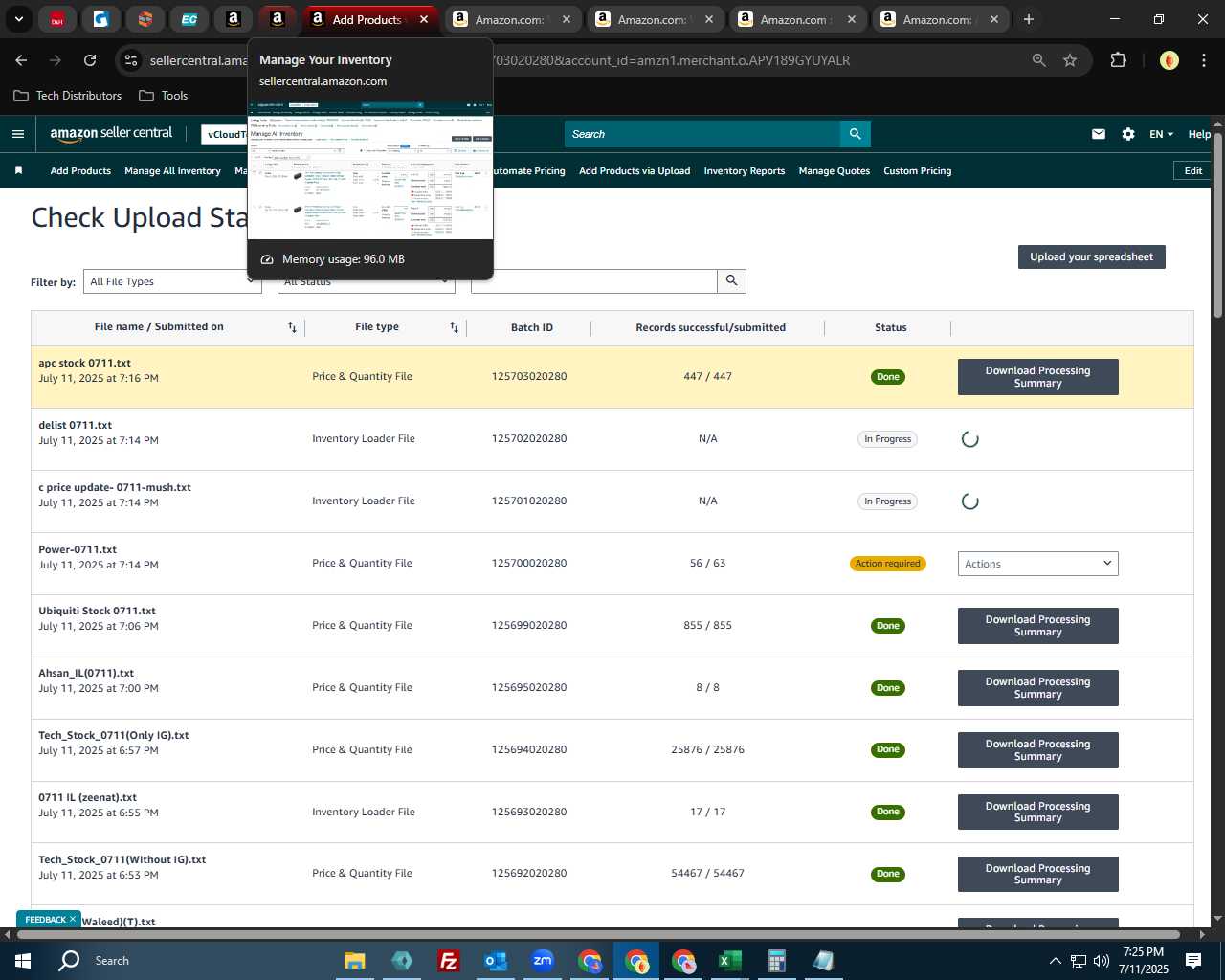Click the In Progress badge for delist 0711.txt

pyautogui.click(x=887, y=439)
